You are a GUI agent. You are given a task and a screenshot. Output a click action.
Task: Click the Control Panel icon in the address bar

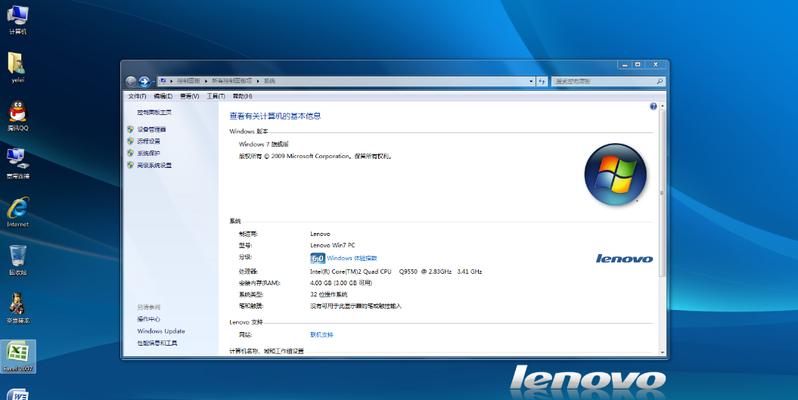[163, 81]
